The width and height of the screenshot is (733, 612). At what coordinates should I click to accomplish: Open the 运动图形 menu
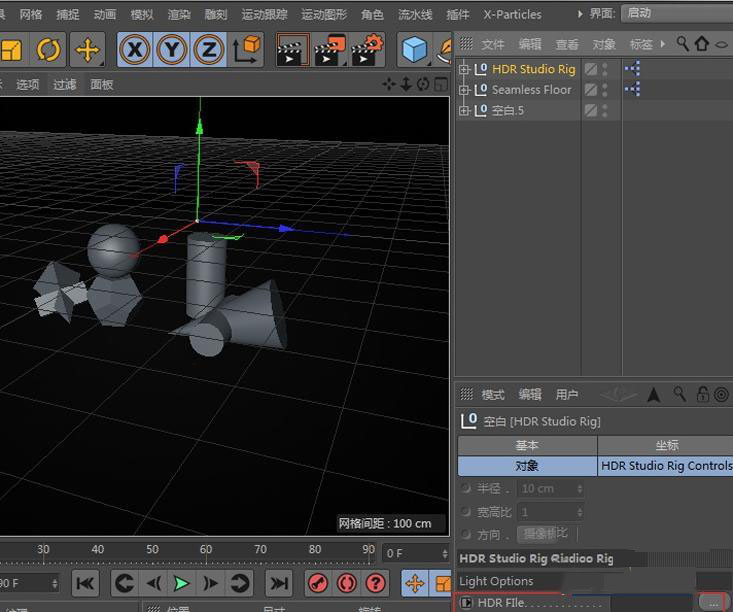click(x=324, y=14)
